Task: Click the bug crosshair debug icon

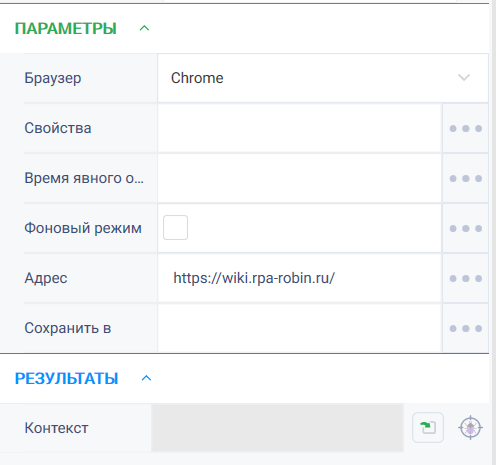Action: click(x=470, y=427)
